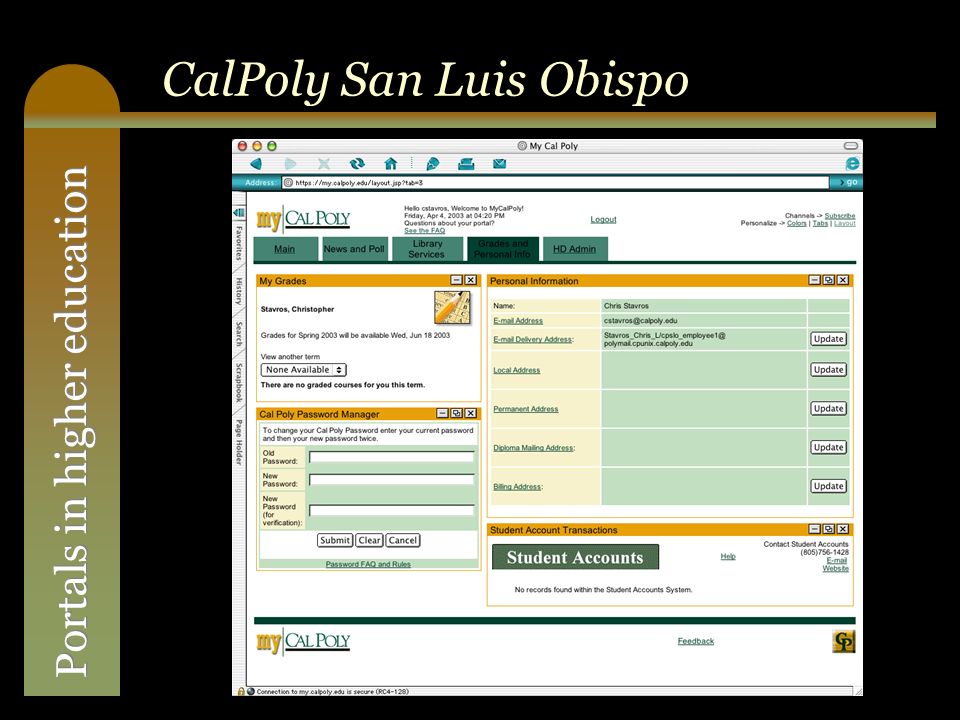Click the Colors personalize link
This screenshot has height=720, width=960.
point(797,223)
